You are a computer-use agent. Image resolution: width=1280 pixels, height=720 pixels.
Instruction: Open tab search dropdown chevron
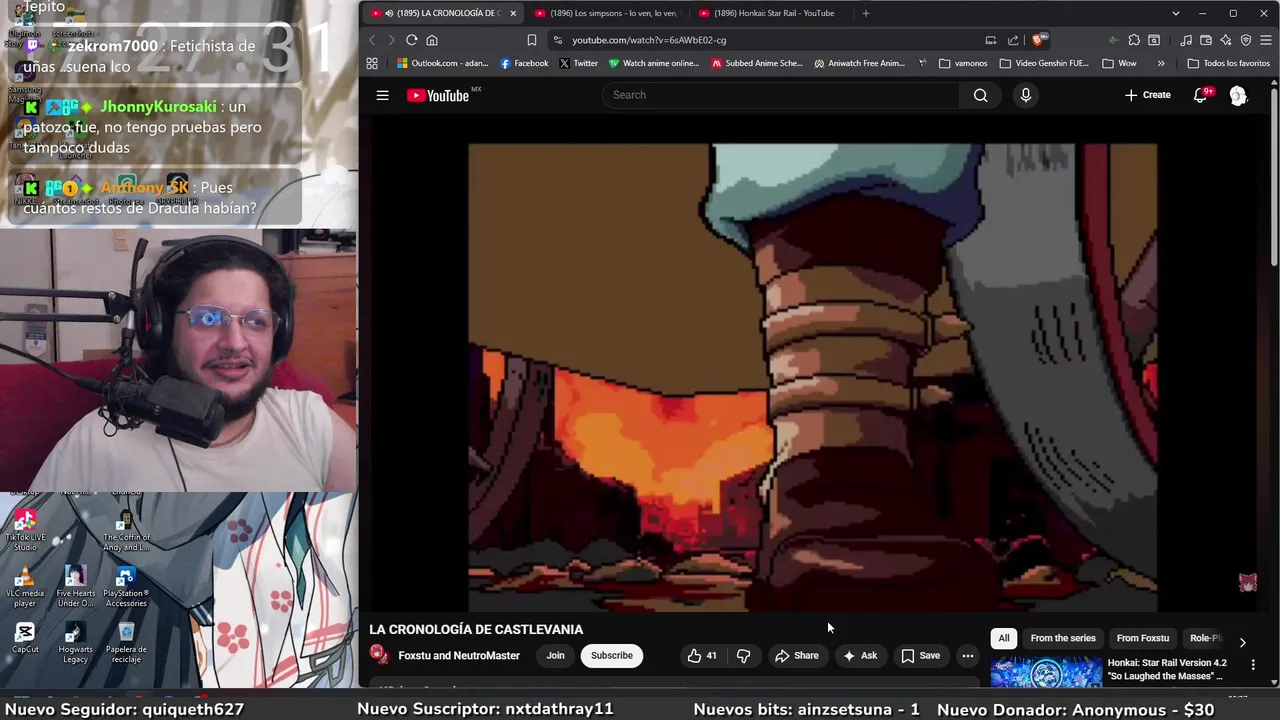pos(1176,13)
